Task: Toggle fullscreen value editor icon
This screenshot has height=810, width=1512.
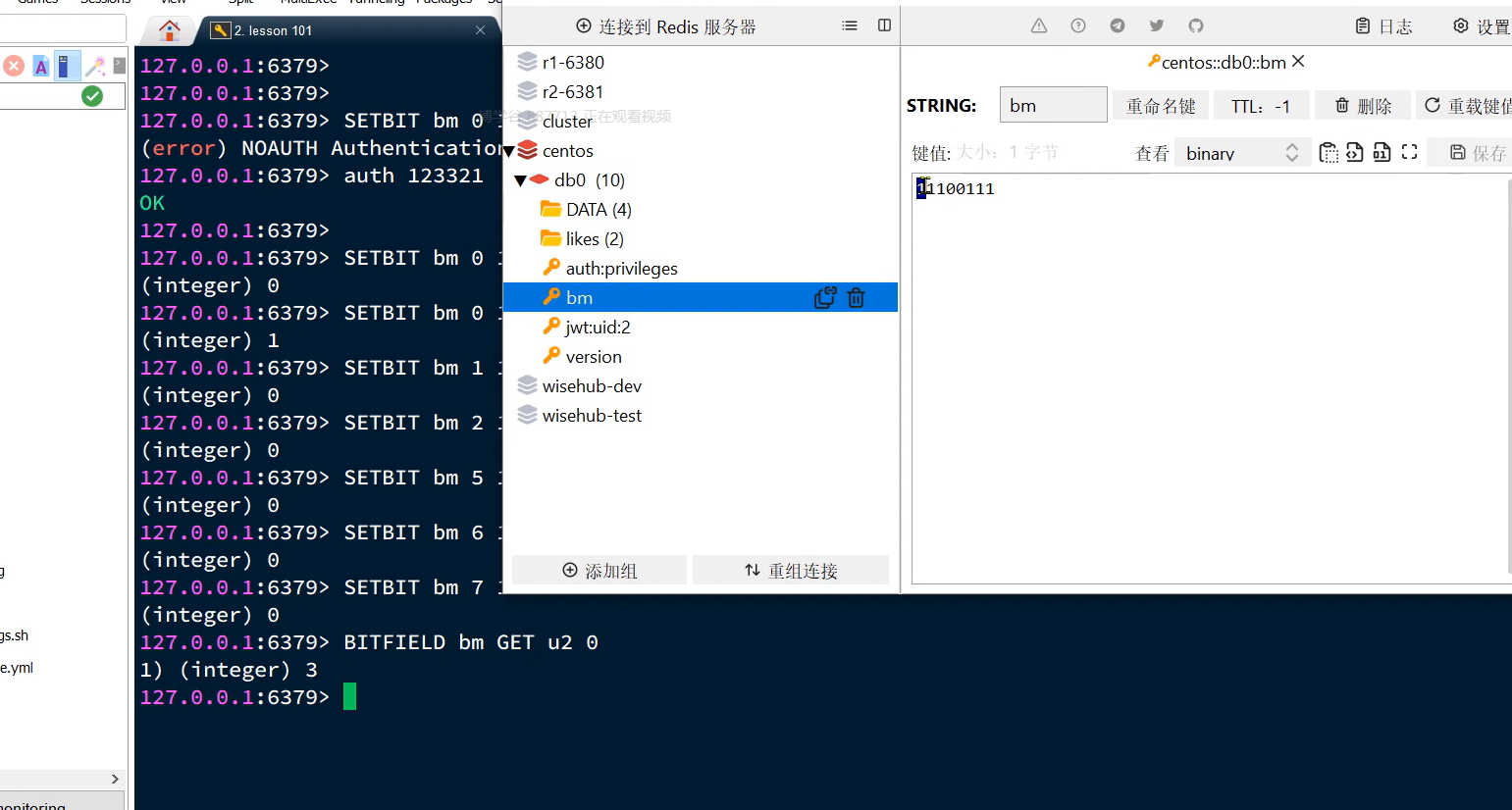Action: (x=1410, y=152)
